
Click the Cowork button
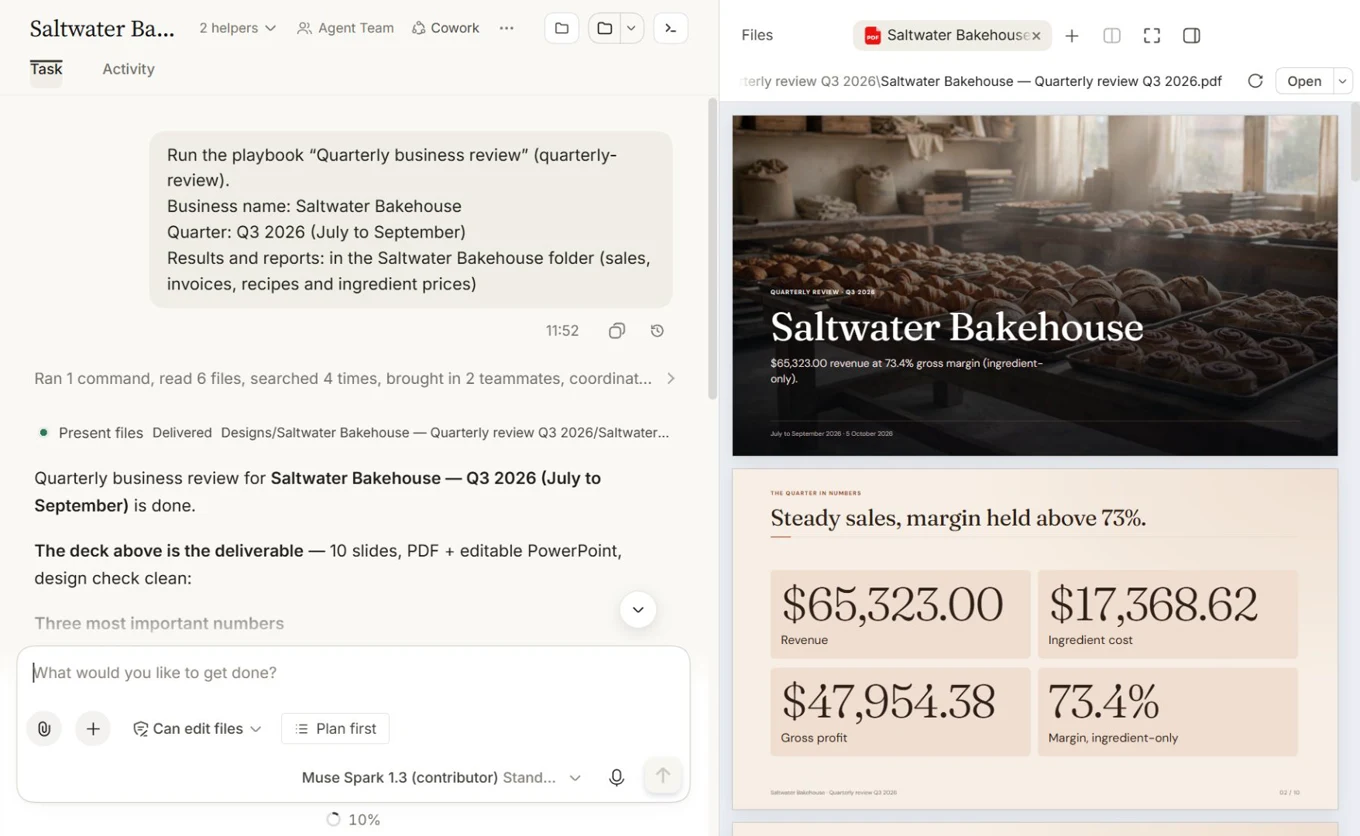click(446, 28)
